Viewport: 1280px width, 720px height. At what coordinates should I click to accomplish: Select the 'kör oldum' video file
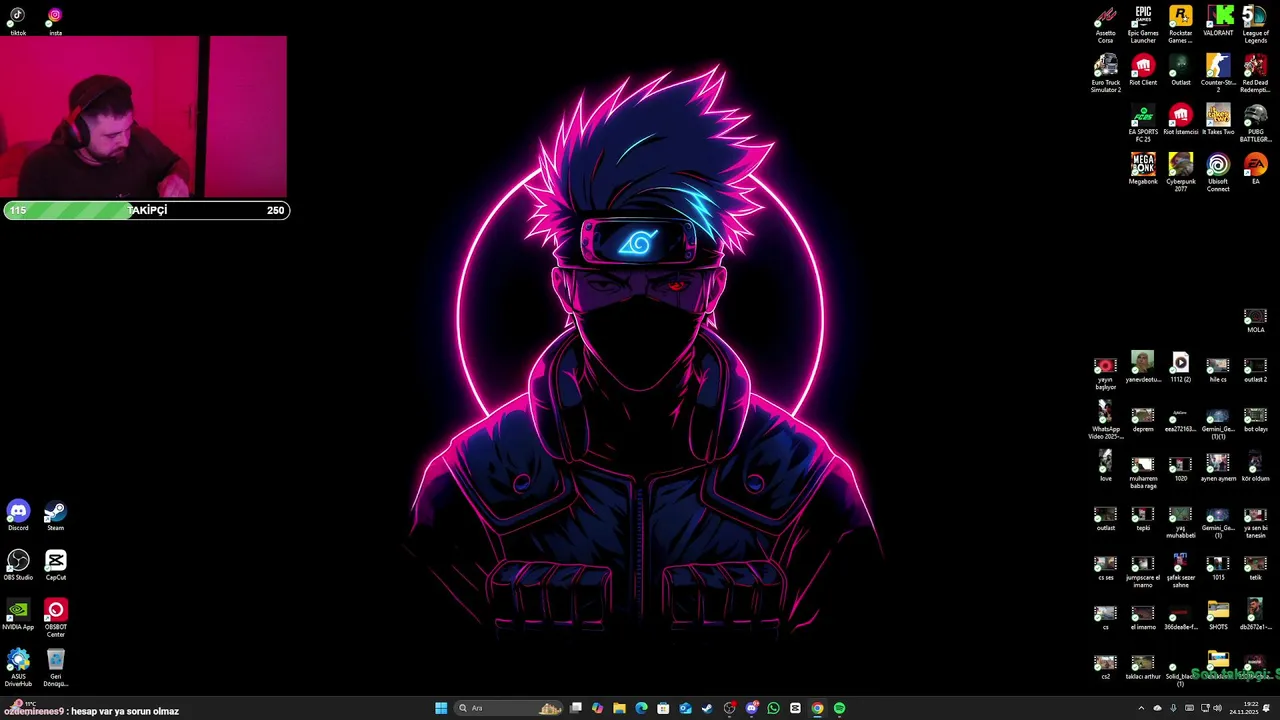(x=1256, y=469)
